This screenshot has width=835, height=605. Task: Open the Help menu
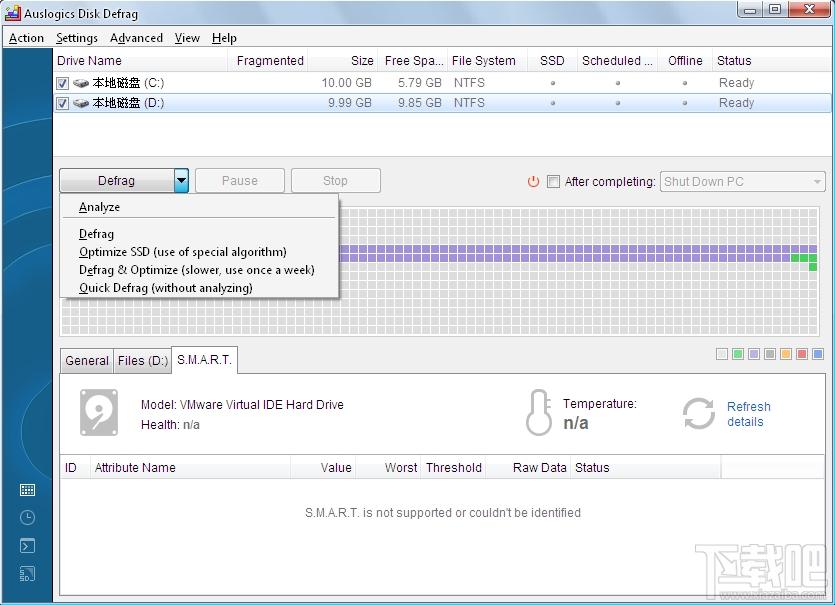[x=224, y=38]
